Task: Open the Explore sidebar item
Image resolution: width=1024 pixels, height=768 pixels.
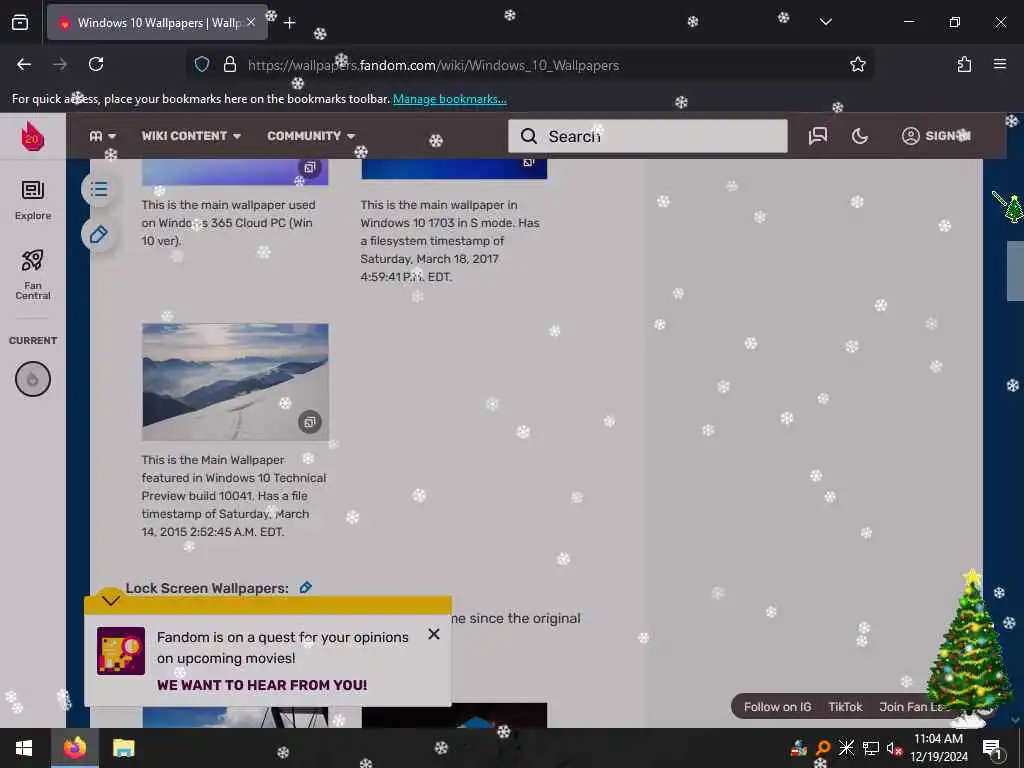Action: (33, 200)
